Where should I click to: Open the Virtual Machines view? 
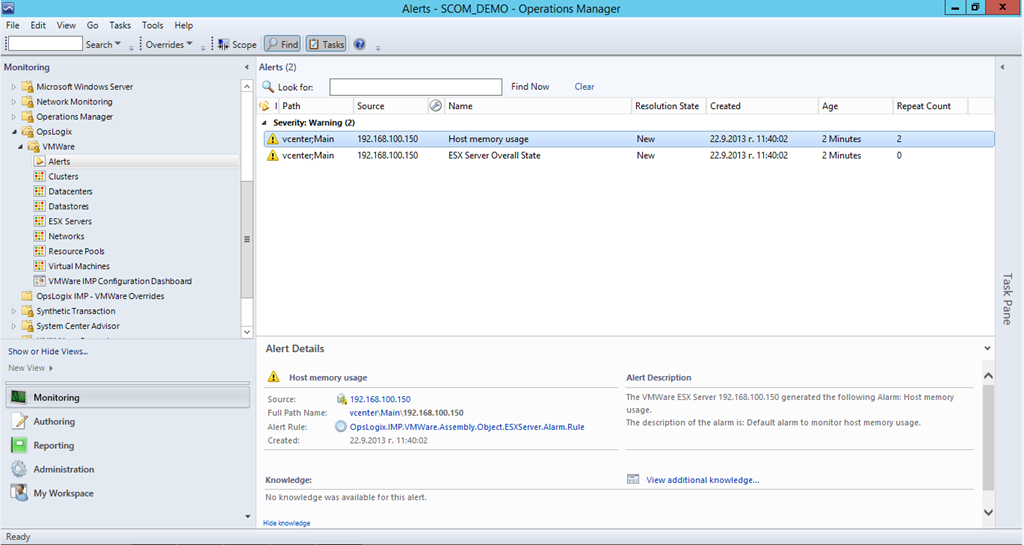click(x=78, y=266)
